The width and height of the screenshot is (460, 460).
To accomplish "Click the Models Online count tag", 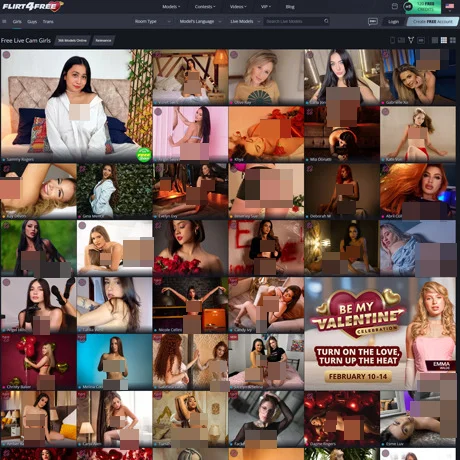I will 72,40.
